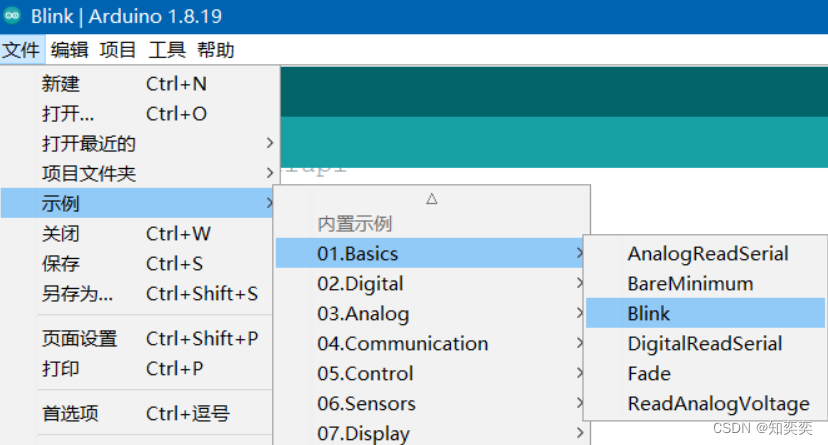Choose 打印 from the file menu
The height and width of the screenshot is (445, 828).
137,368
